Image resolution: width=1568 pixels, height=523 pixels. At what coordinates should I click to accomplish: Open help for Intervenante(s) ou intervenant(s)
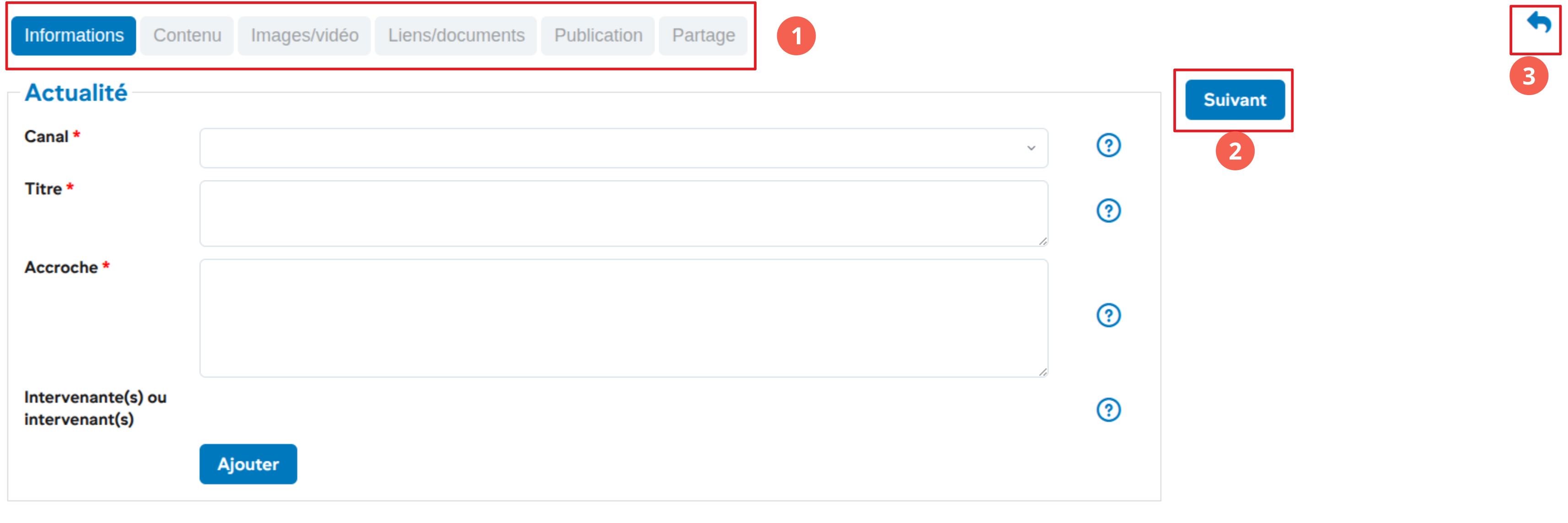pyautogui.click(x=1108, y=410)
